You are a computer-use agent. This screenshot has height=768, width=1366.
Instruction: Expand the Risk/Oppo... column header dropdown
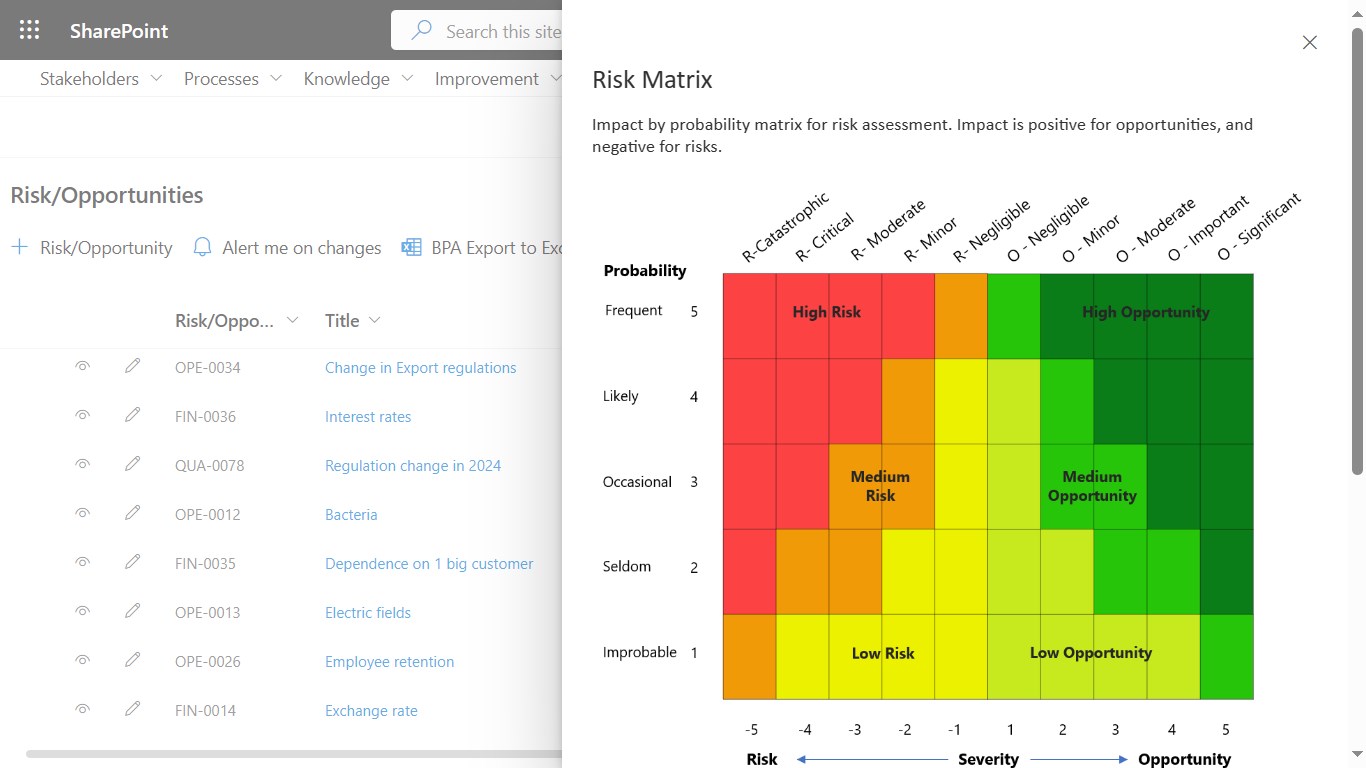coord(292,320)
